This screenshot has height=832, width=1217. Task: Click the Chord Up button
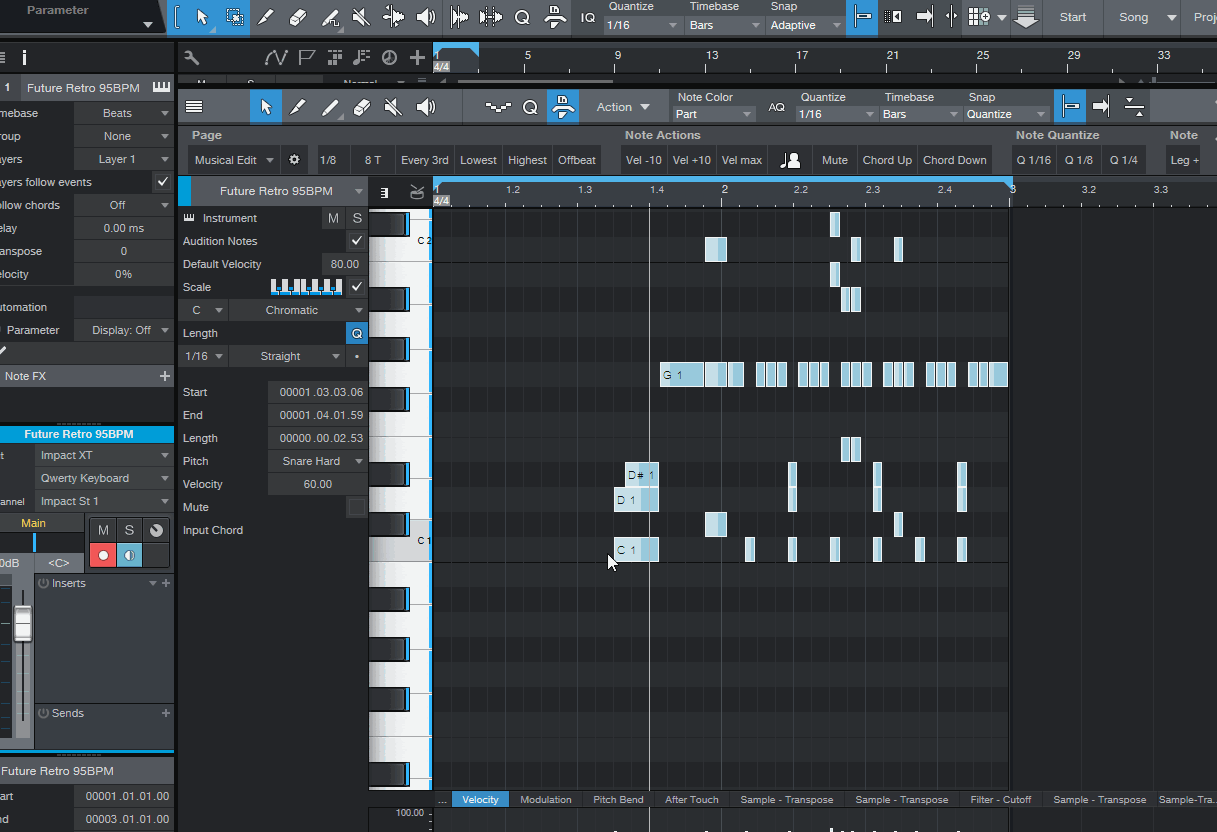click(x=887, y=160)
